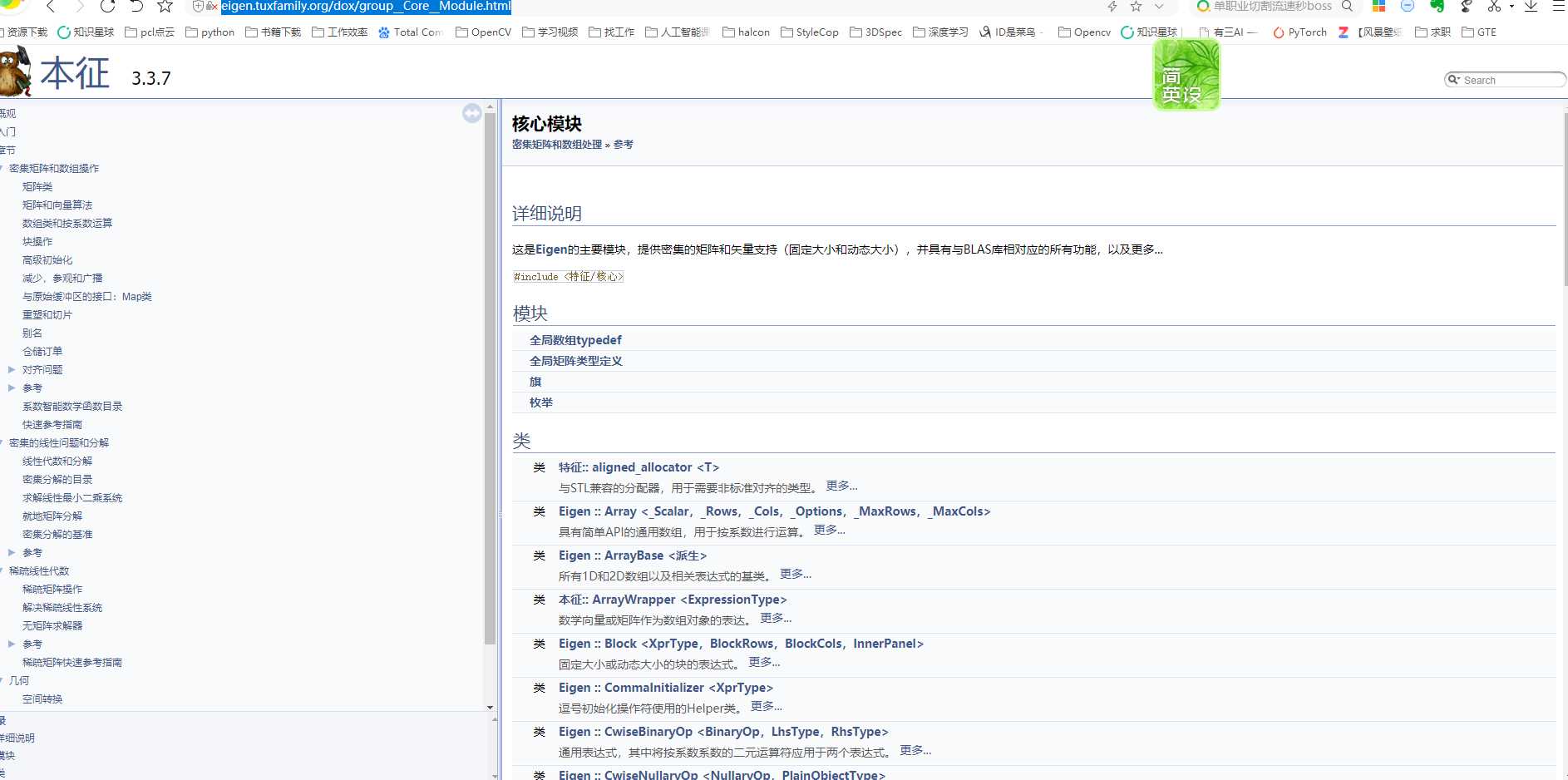Image resolution: width=1568 pixels, height=780 pixels.
Task: Click the site security shield icon
Action: tap(200, 7)
